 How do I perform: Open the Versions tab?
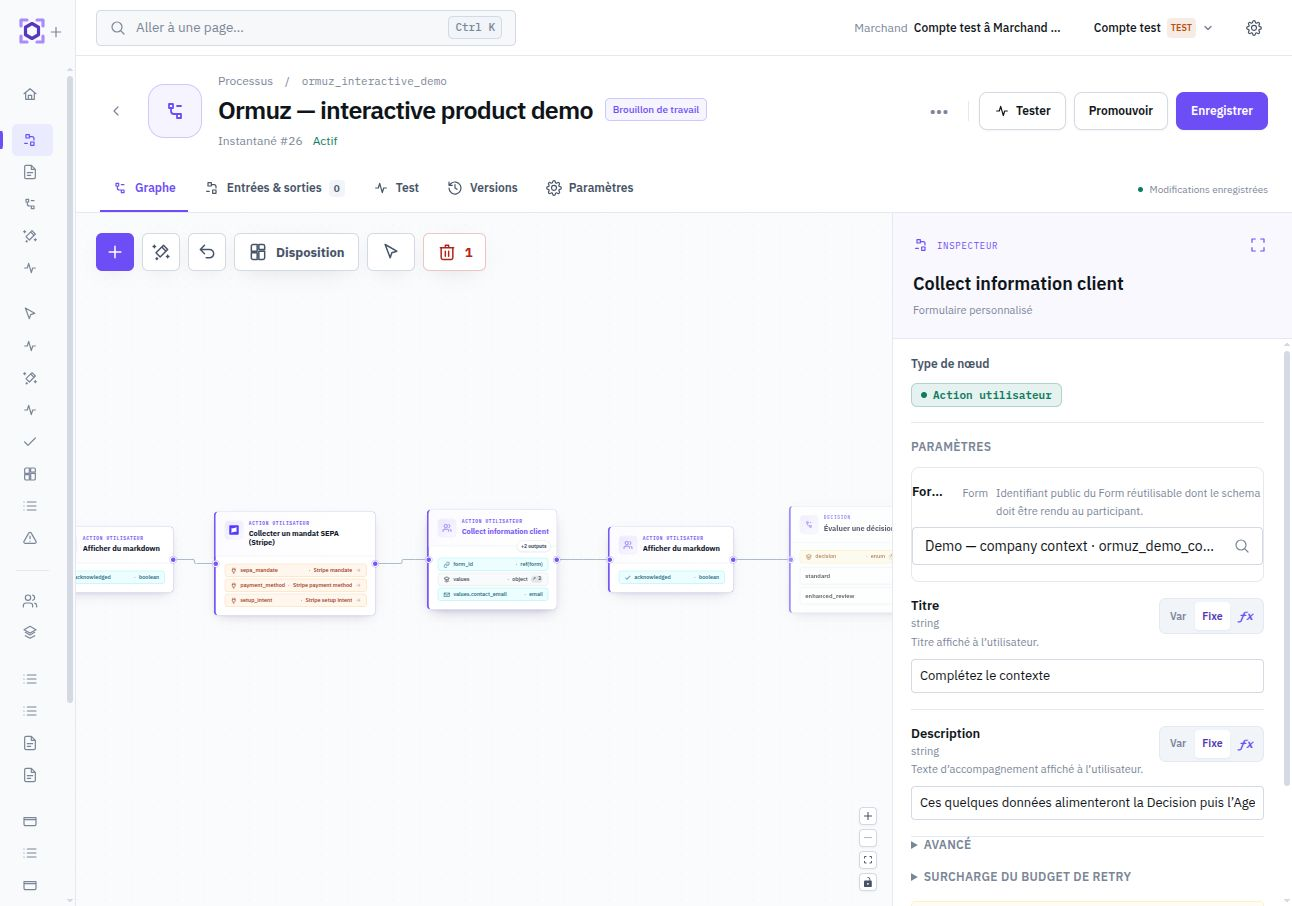[x=482, y=188]
